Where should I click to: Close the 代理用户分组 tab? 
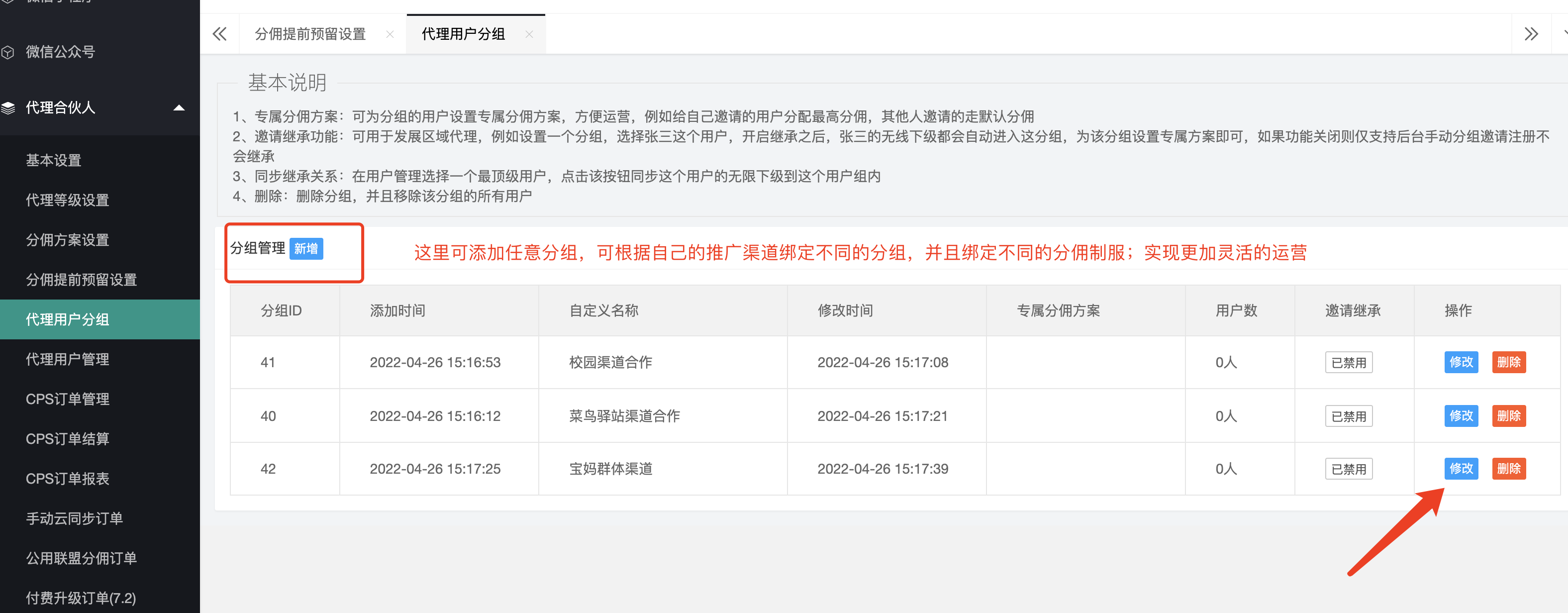[529, 35]
